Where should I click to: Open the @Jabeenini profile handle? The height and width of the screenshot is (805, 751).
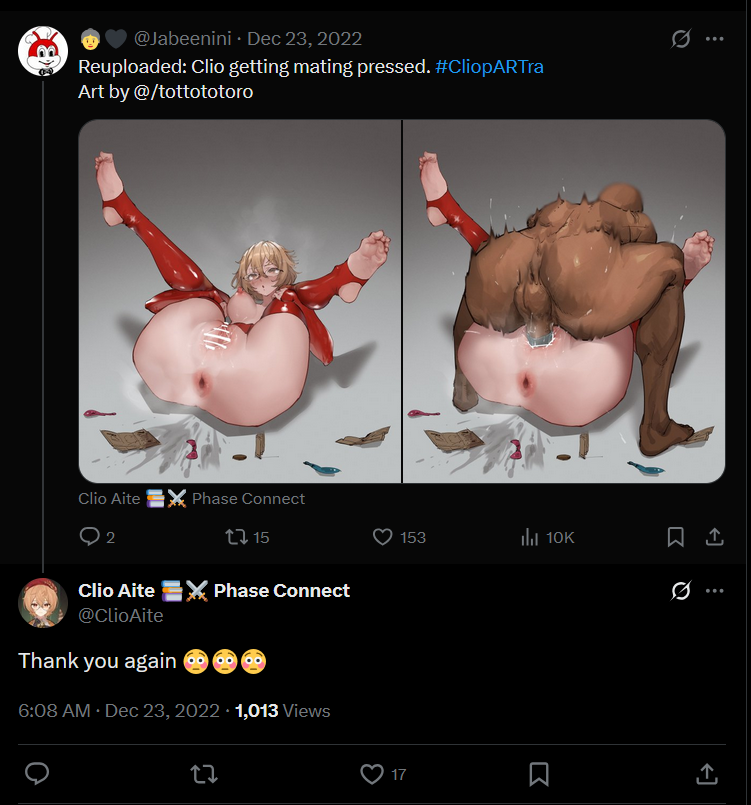point(182,39)
